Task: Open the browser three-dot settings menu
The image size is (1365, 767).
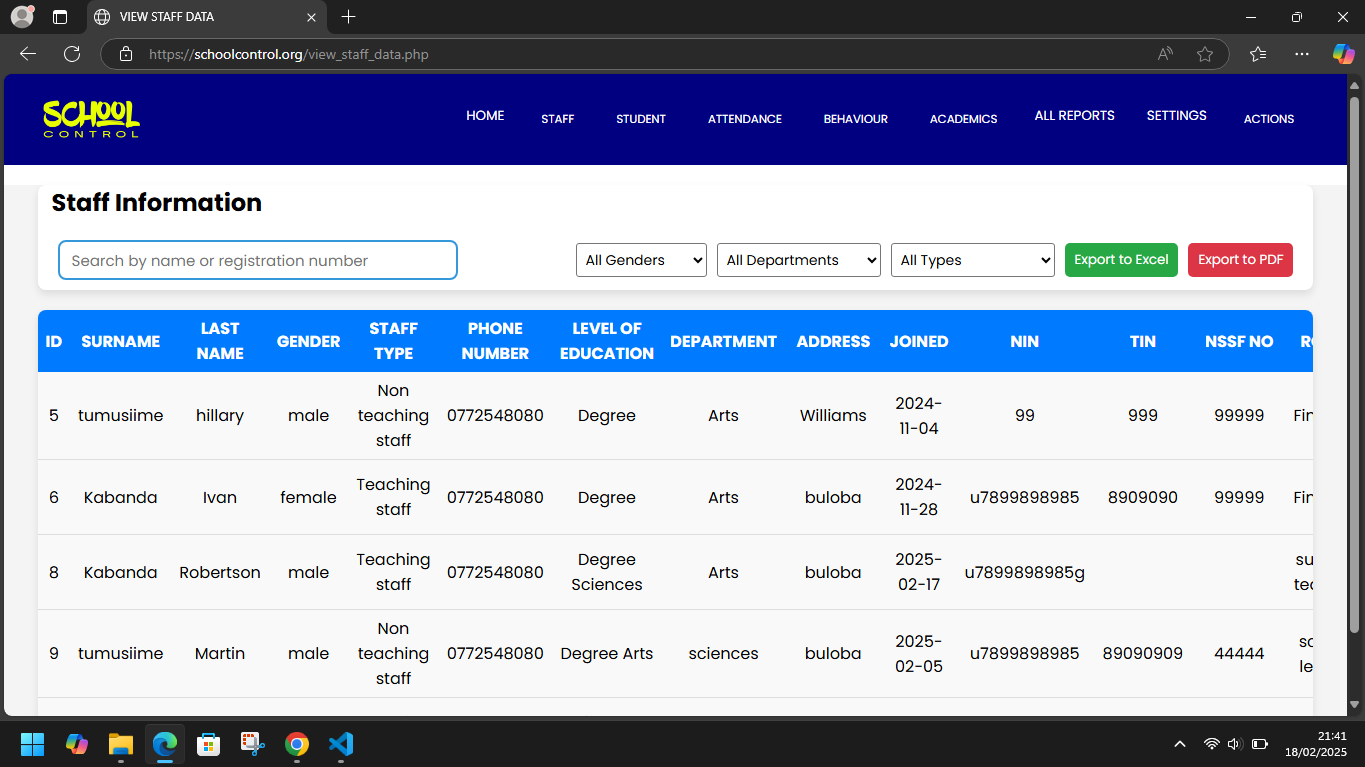Action: pyautogui.click(x=1301, y=54)
